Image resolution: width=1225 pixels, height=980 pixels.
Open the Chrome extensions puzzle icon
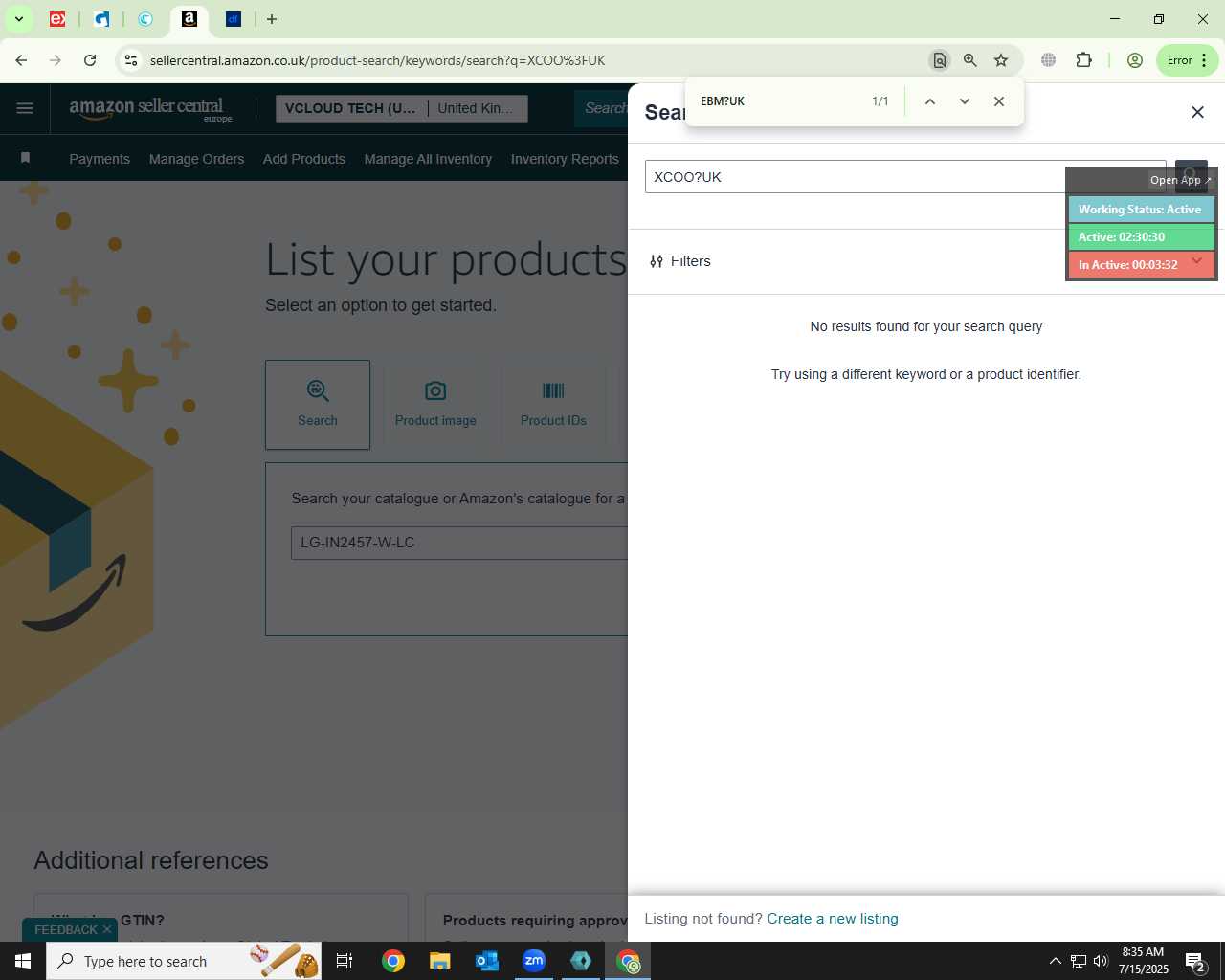pos(1083,60)
